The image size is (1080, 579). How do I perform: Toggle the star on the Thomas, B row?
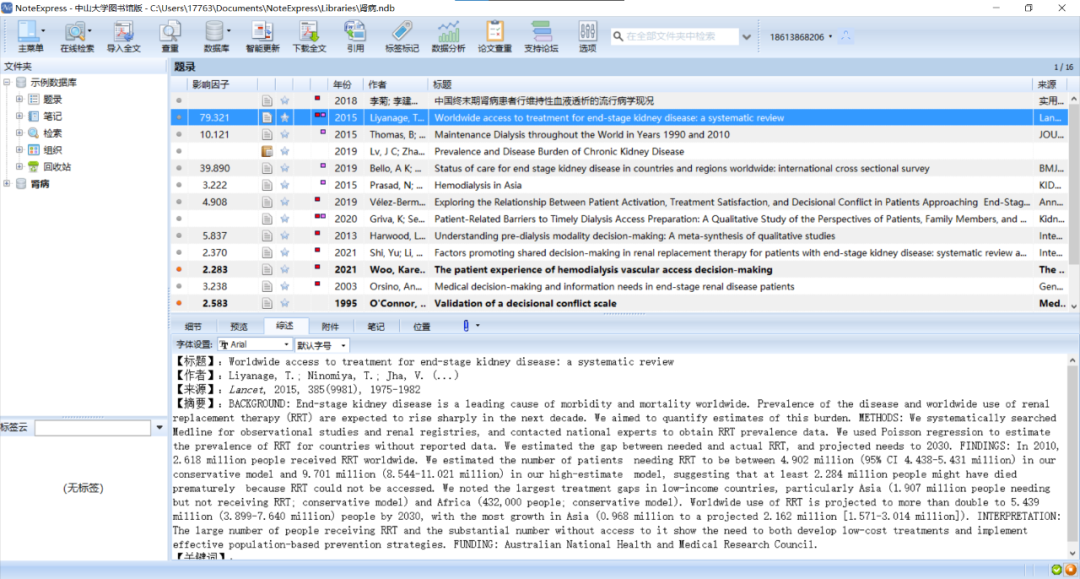click(x=284, y=135)
